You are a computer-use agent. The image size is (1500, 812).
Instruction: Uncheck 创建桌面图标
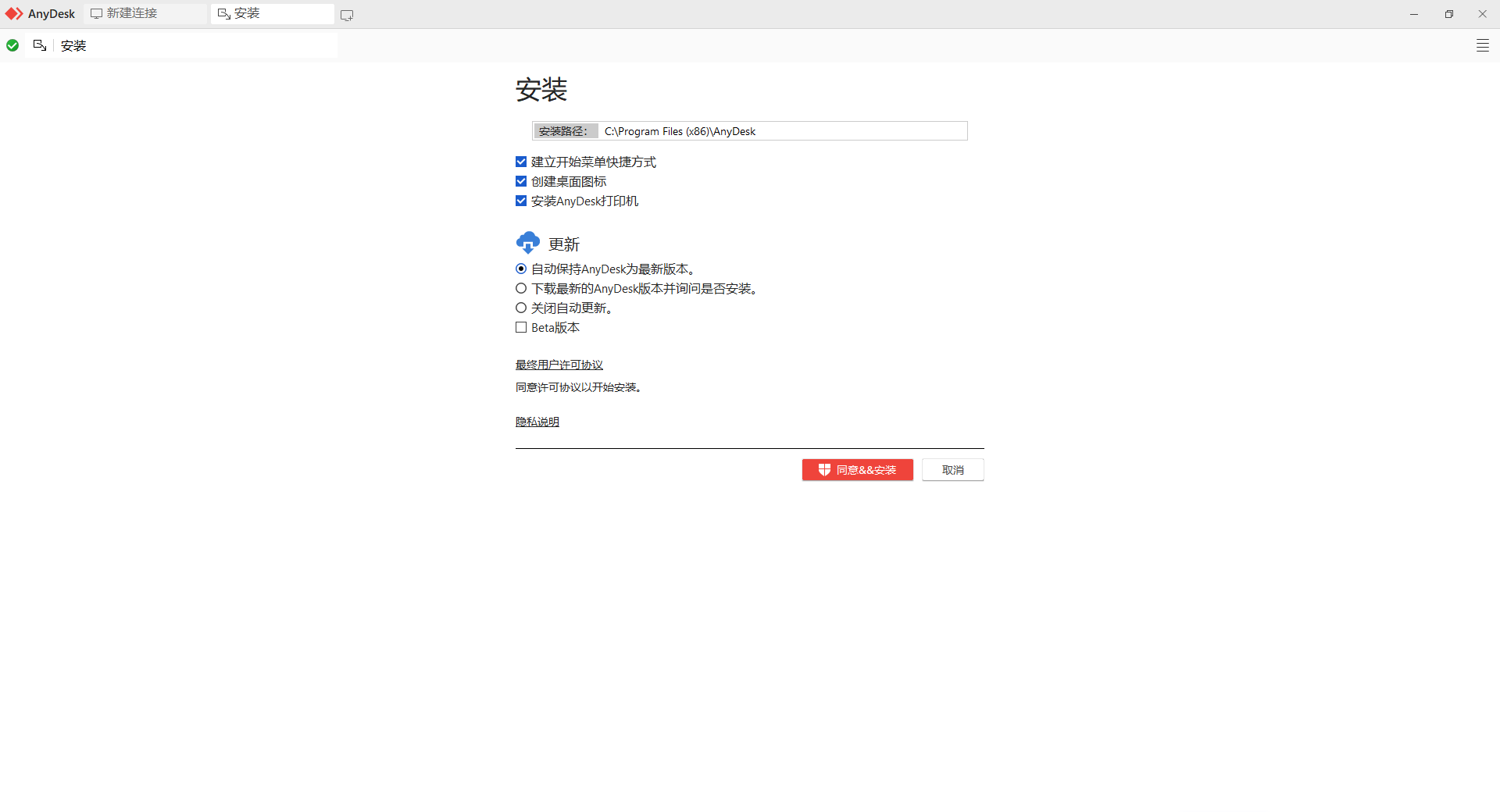pyautogui.click(x=521, y=180)
